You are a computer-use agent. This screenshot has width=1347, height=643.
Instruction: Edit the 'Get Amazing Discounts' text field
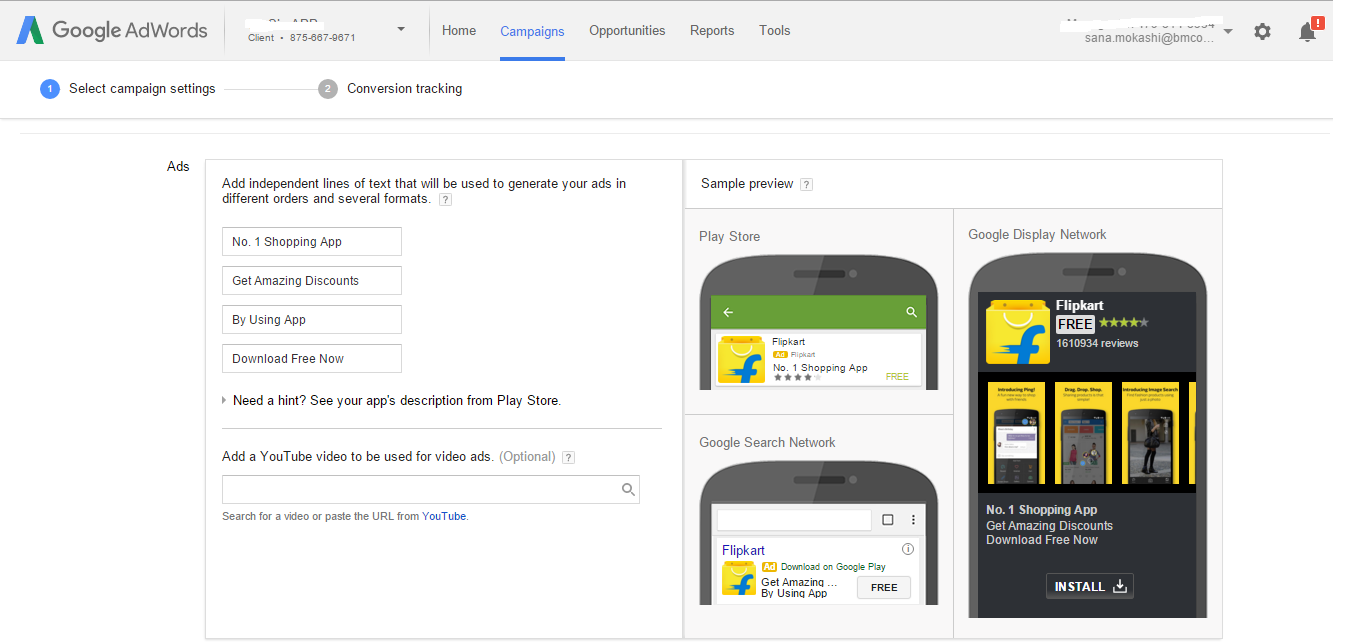tap(312, 281)
